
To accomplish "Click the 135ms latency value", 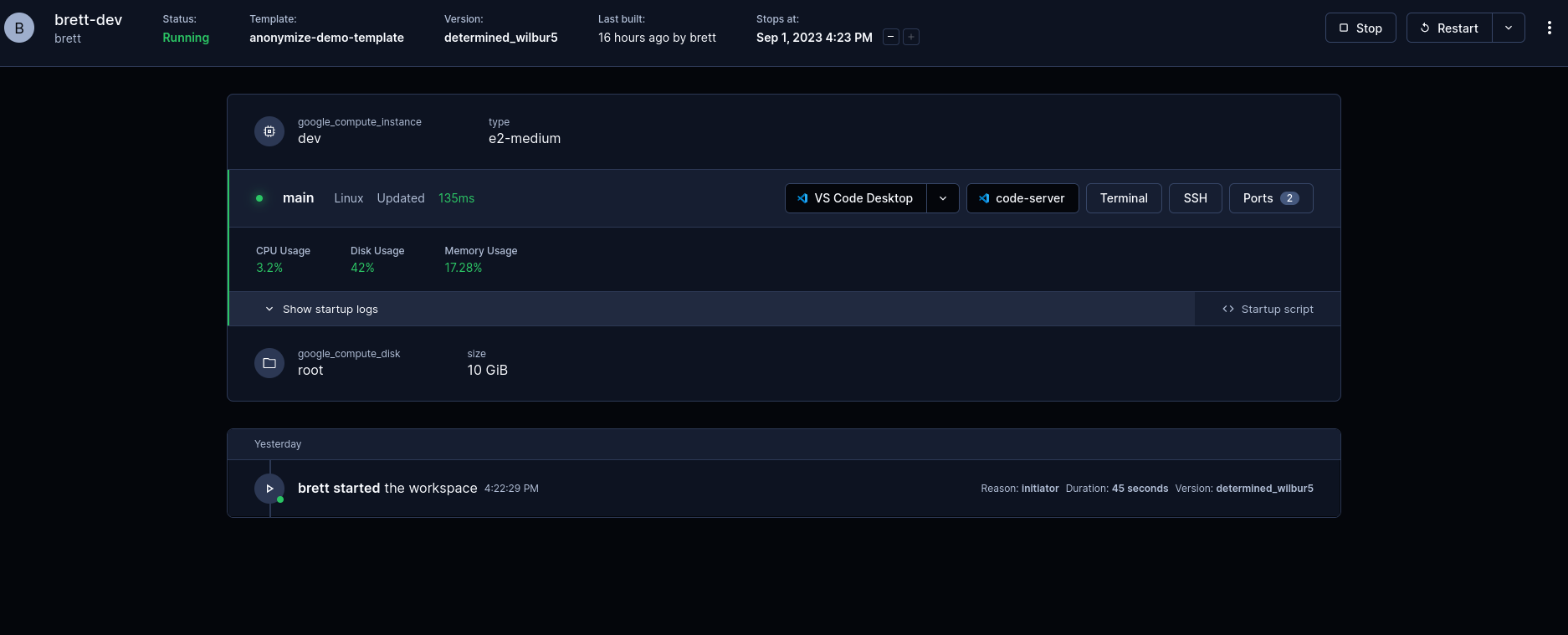I will pyautogui.click(x=456, y=198).
